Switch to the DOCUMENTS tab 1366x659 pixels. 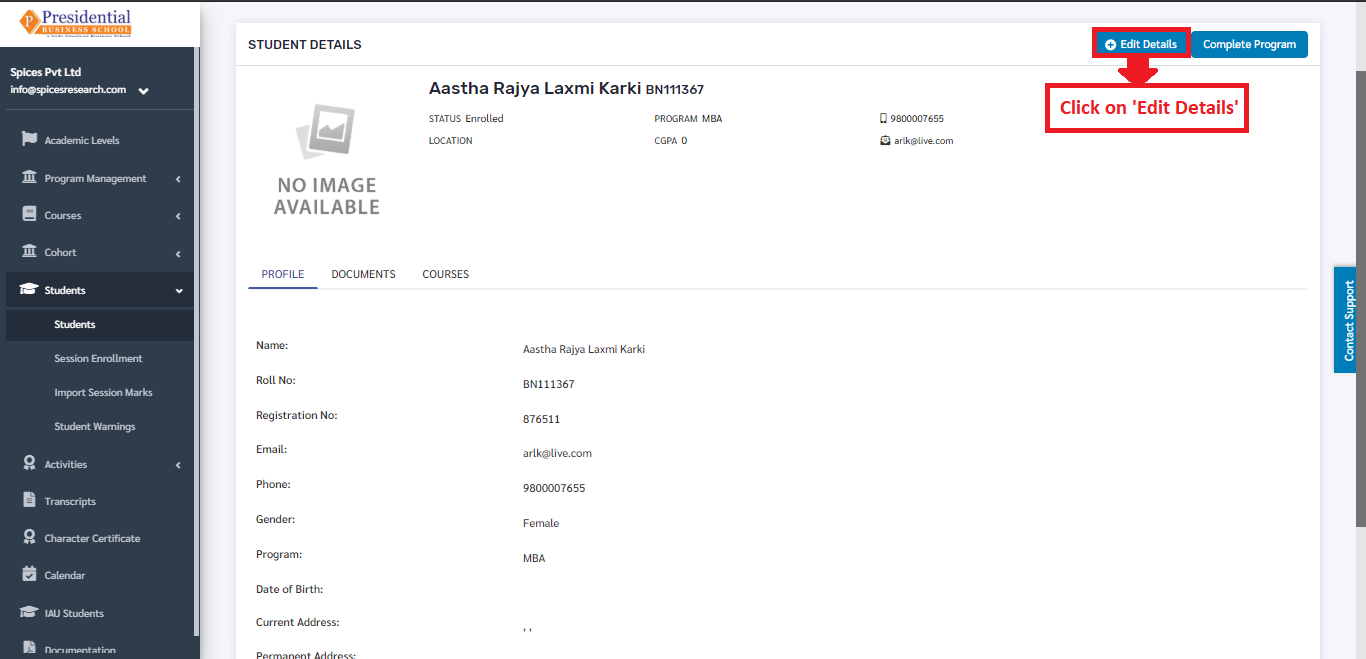pyautogui.click(x=363, y=274)
